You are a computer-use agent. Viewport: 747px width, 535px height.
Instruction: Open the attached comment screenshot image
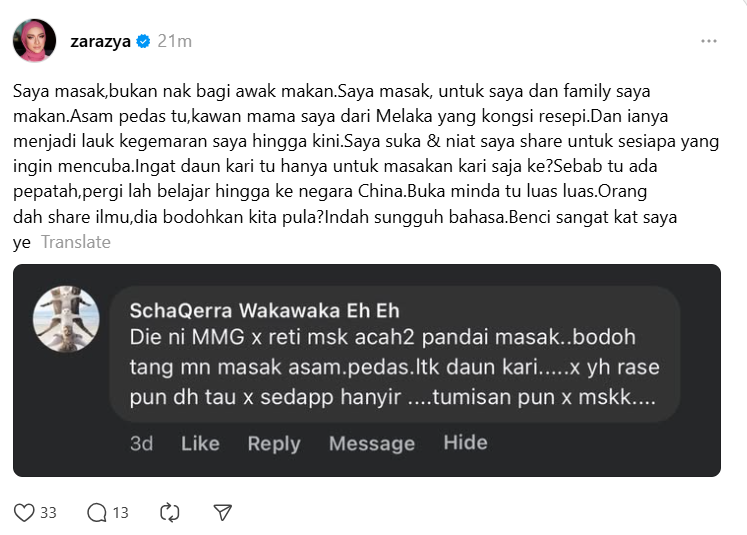(x=367, y=371)
